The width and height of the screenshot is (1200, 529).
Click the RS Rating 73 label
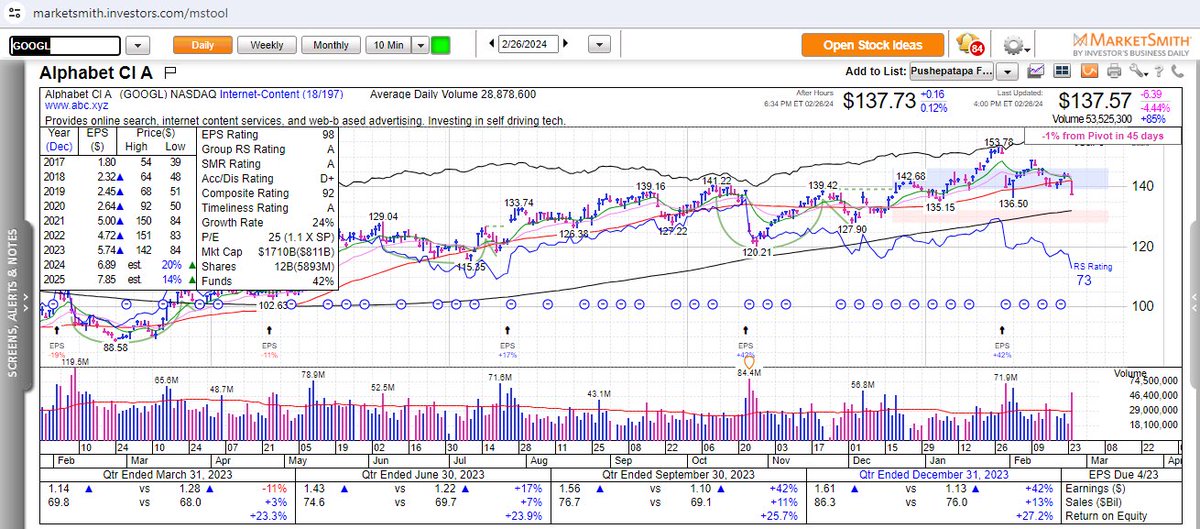coord(1091,275)
